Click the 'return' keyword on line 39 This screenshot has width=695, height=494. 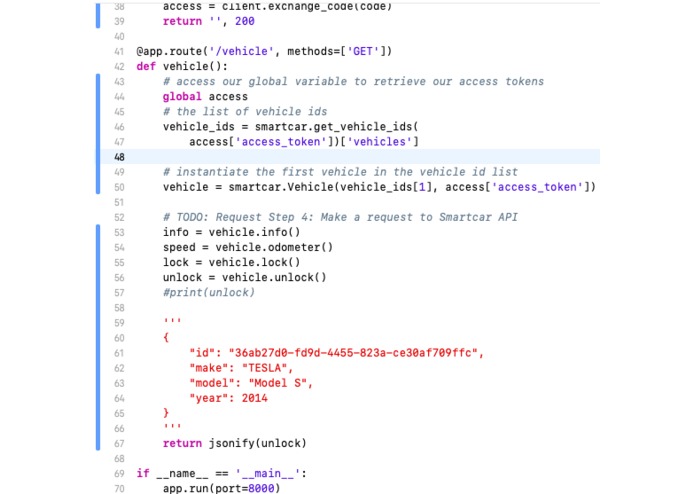(182, 21)
